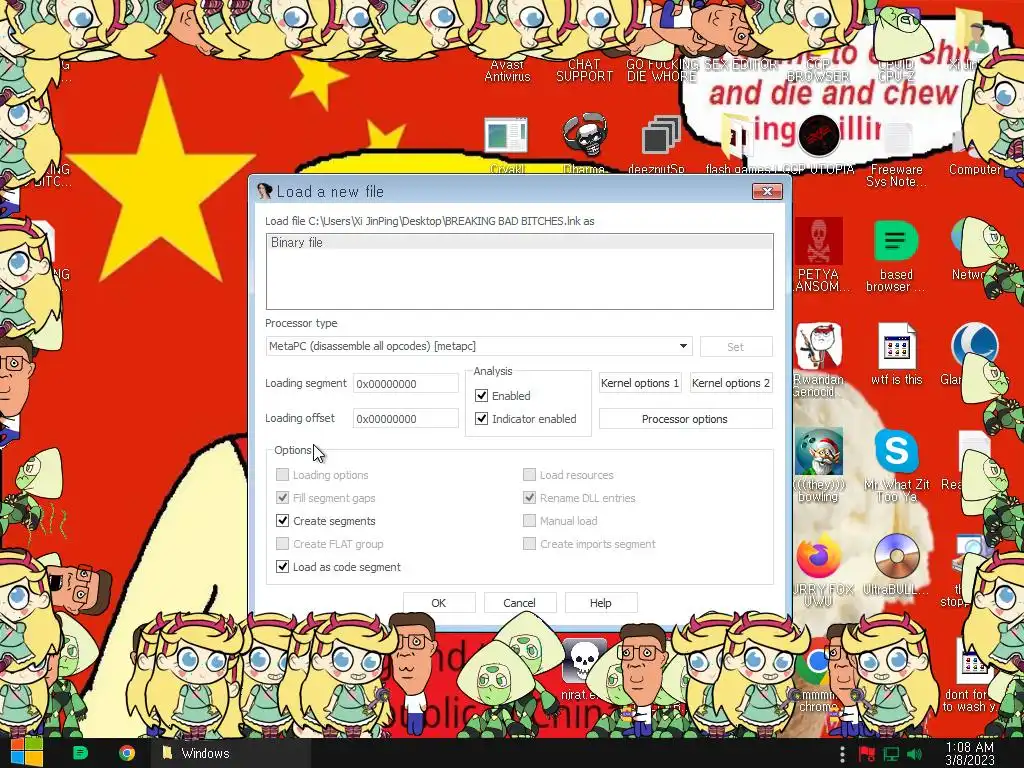Click the volume speaker tray icon
This screenshot has width=1024, height=768.
pos(914,754)
